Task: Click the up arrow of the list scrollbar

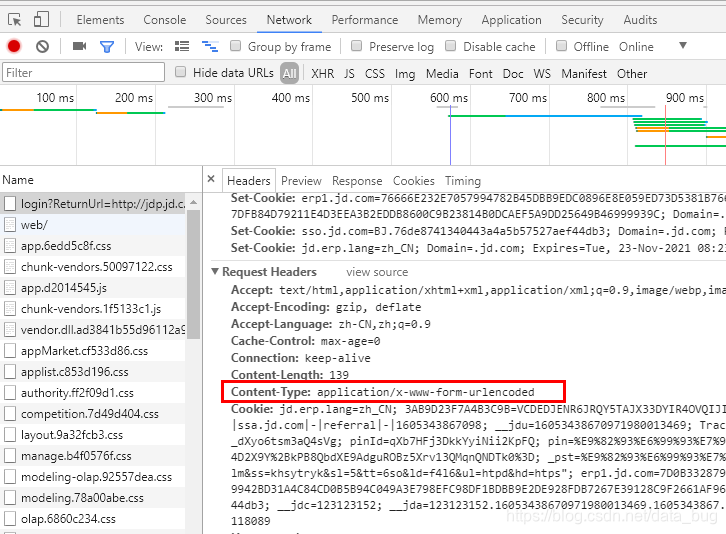Action: click(194, 202)
